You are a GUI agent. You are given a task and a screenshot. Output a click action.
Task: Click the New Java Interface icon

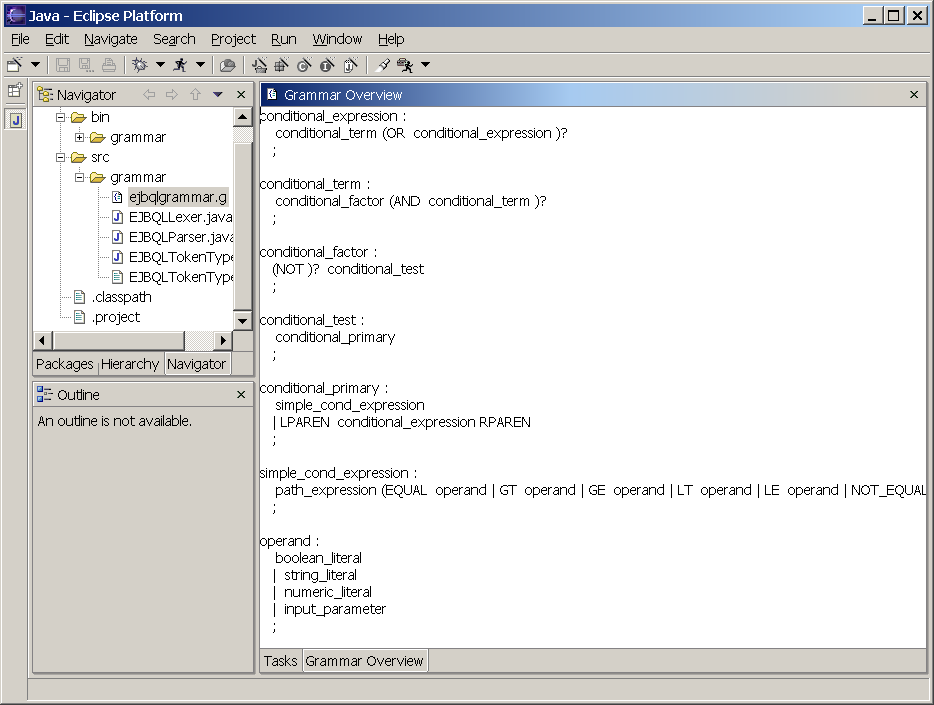pyautogui.click(x=327, y=66)
